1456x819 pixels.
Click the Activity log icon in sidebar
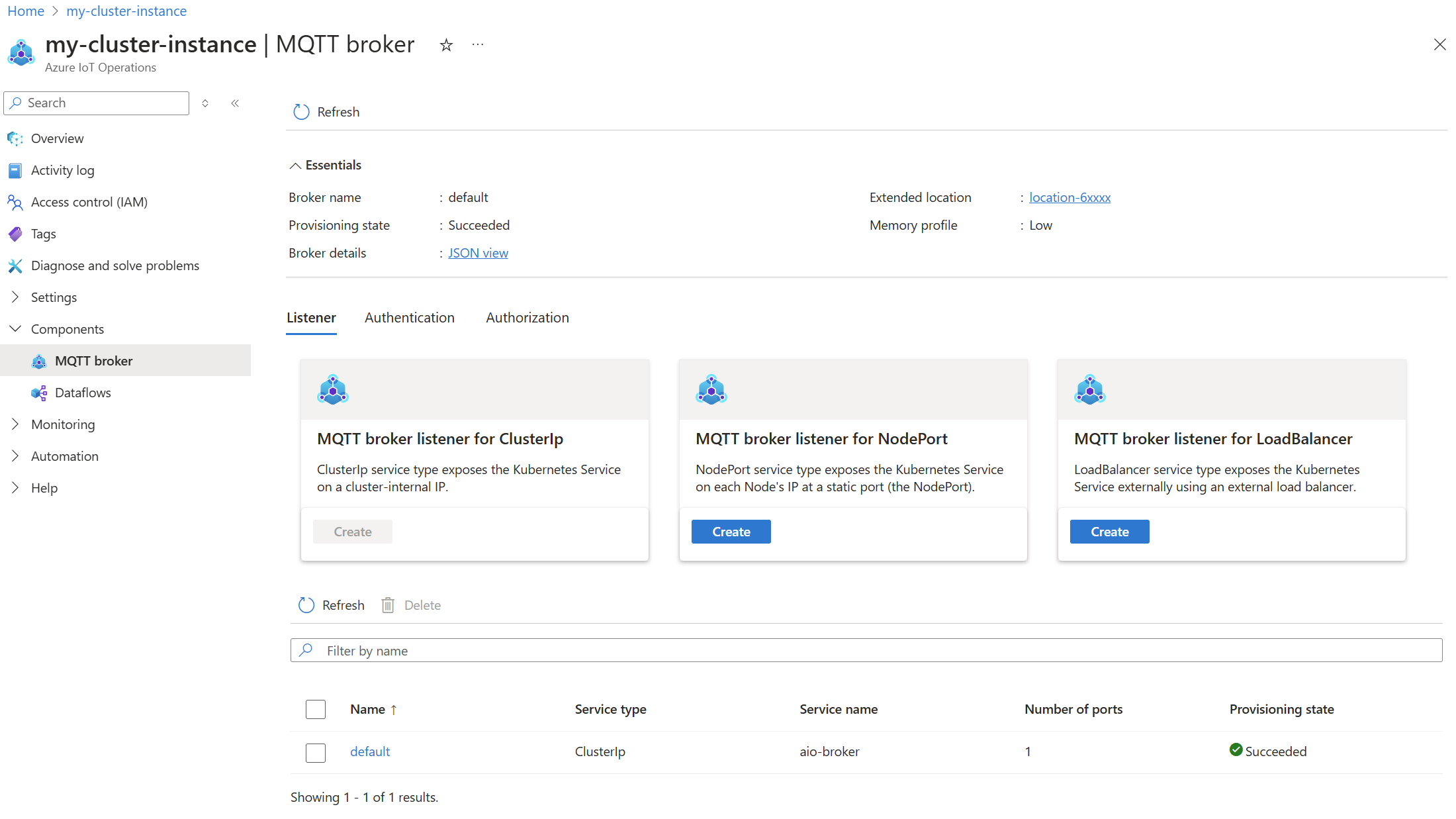(x=15, y=170)
